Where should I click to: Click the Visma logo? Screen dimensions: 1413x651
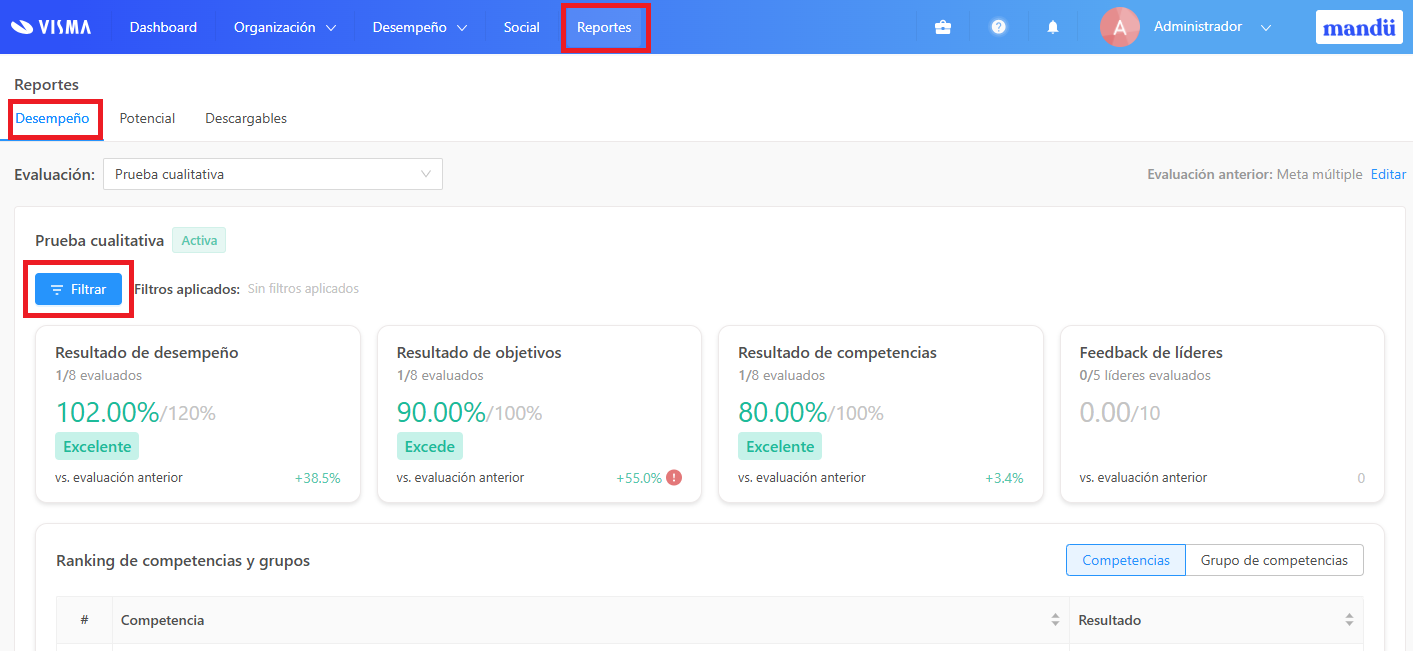51,27
